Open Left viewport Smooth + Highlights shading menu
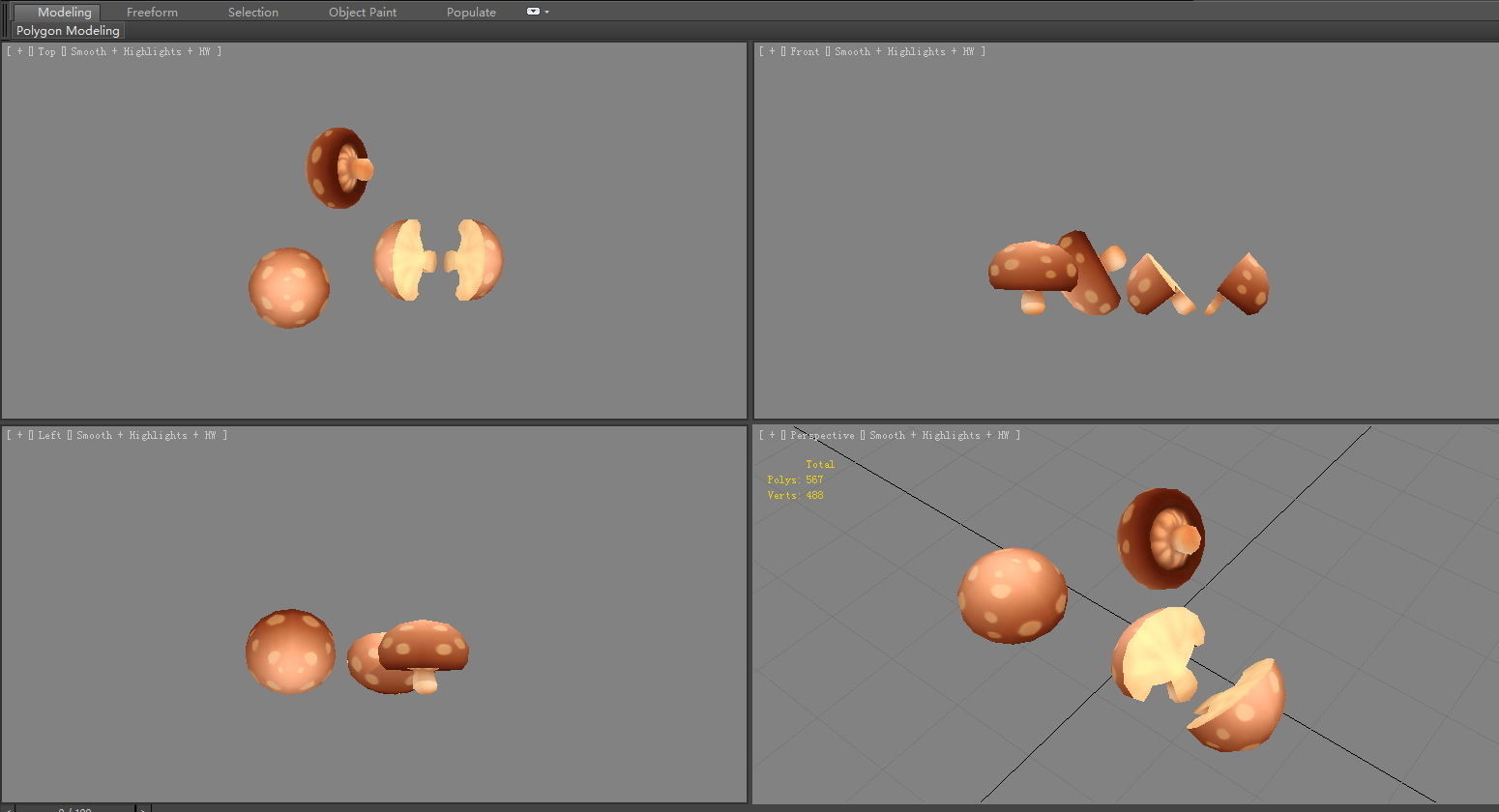This screenshot has height=812, width=1499. point(146,435)
